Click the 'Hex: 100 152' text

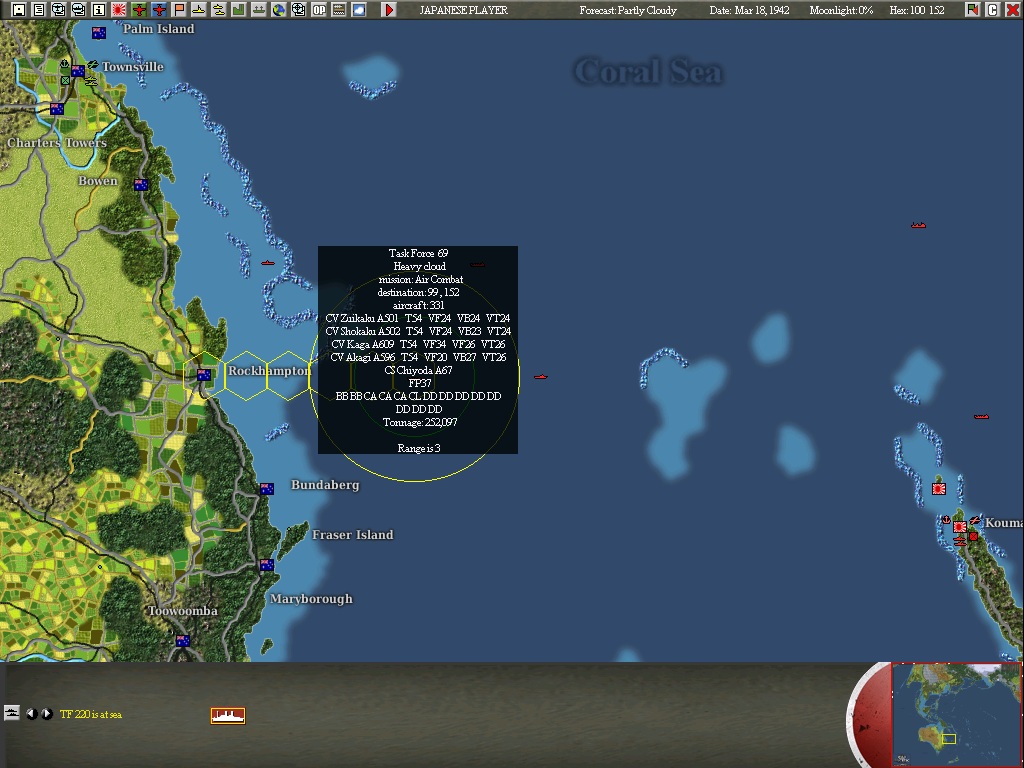coord(916,10)
